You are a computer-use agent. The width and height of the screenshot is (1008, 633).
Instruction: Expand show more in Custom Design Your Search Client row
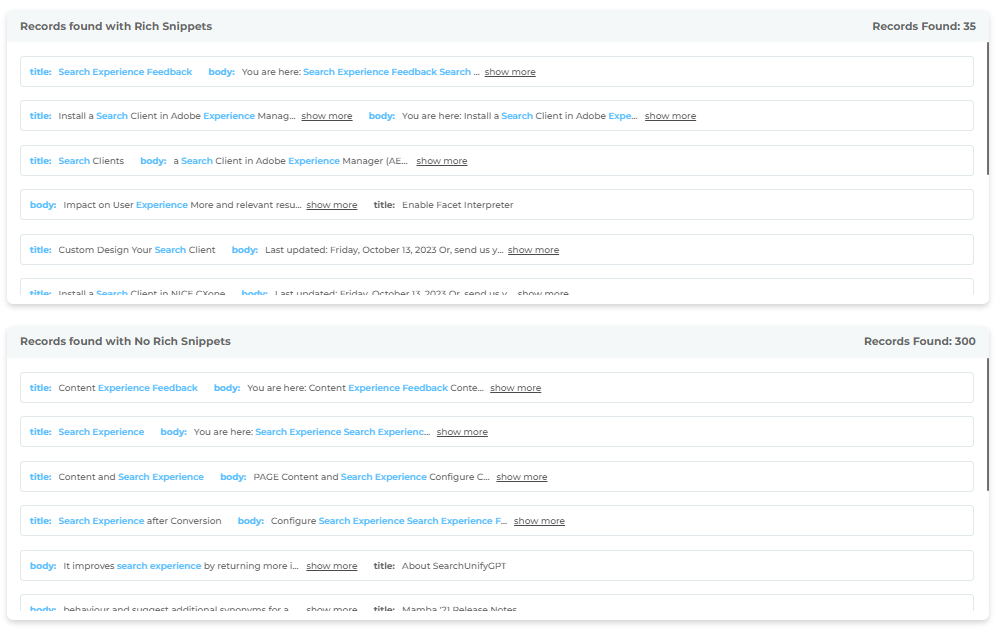(x=533, y=250)
